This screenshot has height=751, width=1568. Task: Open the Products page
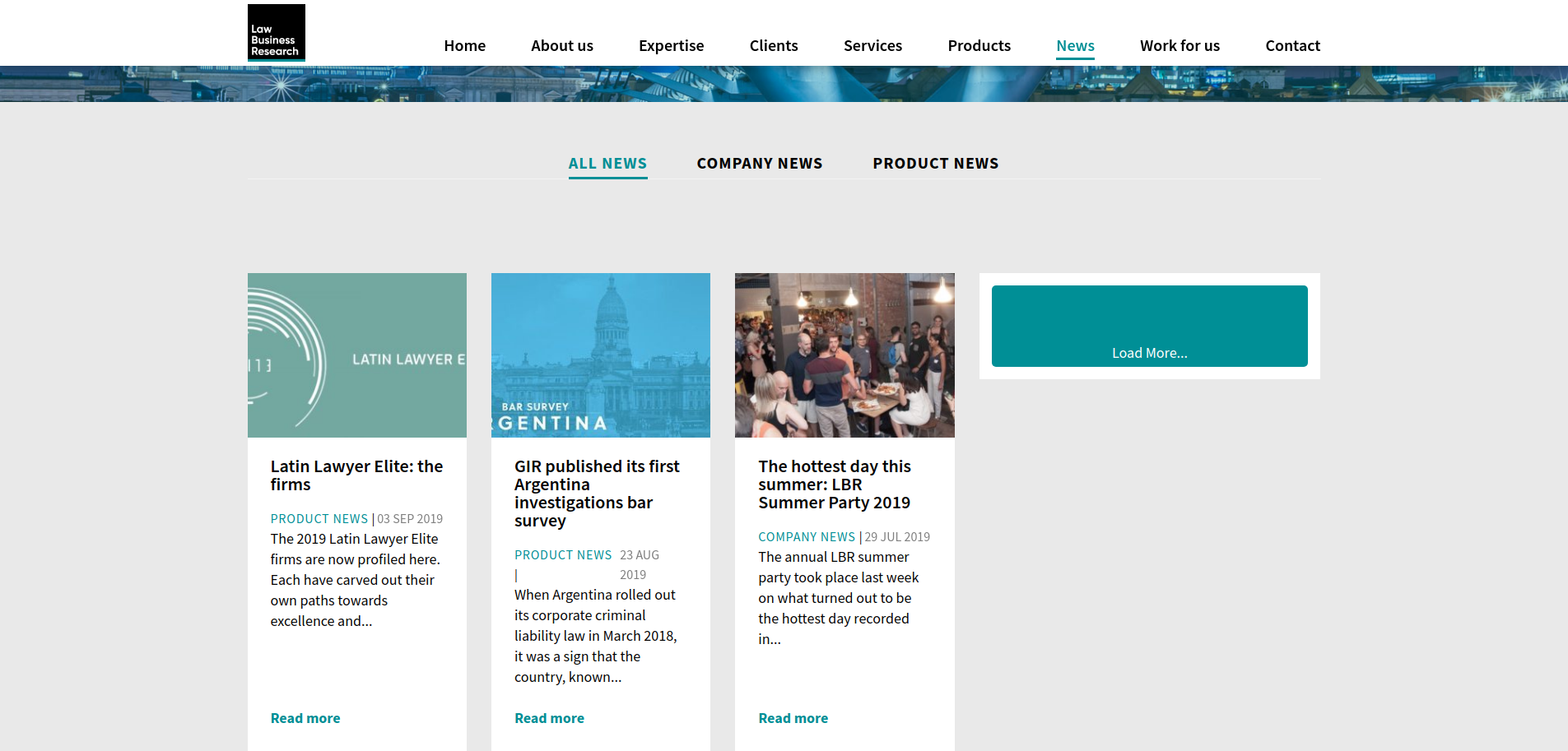point(979,46)
